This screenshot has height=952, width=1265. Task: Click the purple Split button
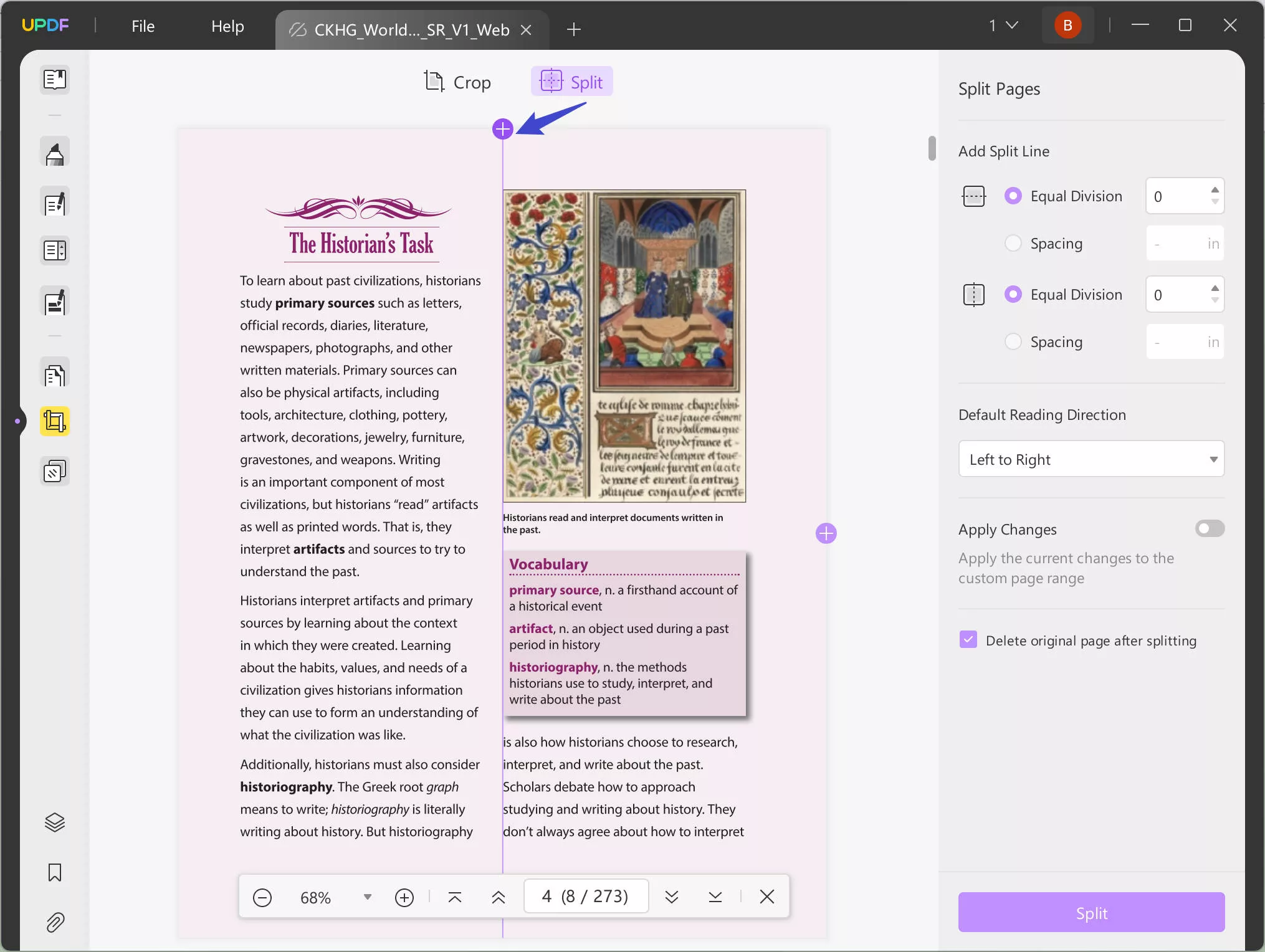tap(1091, 913)
